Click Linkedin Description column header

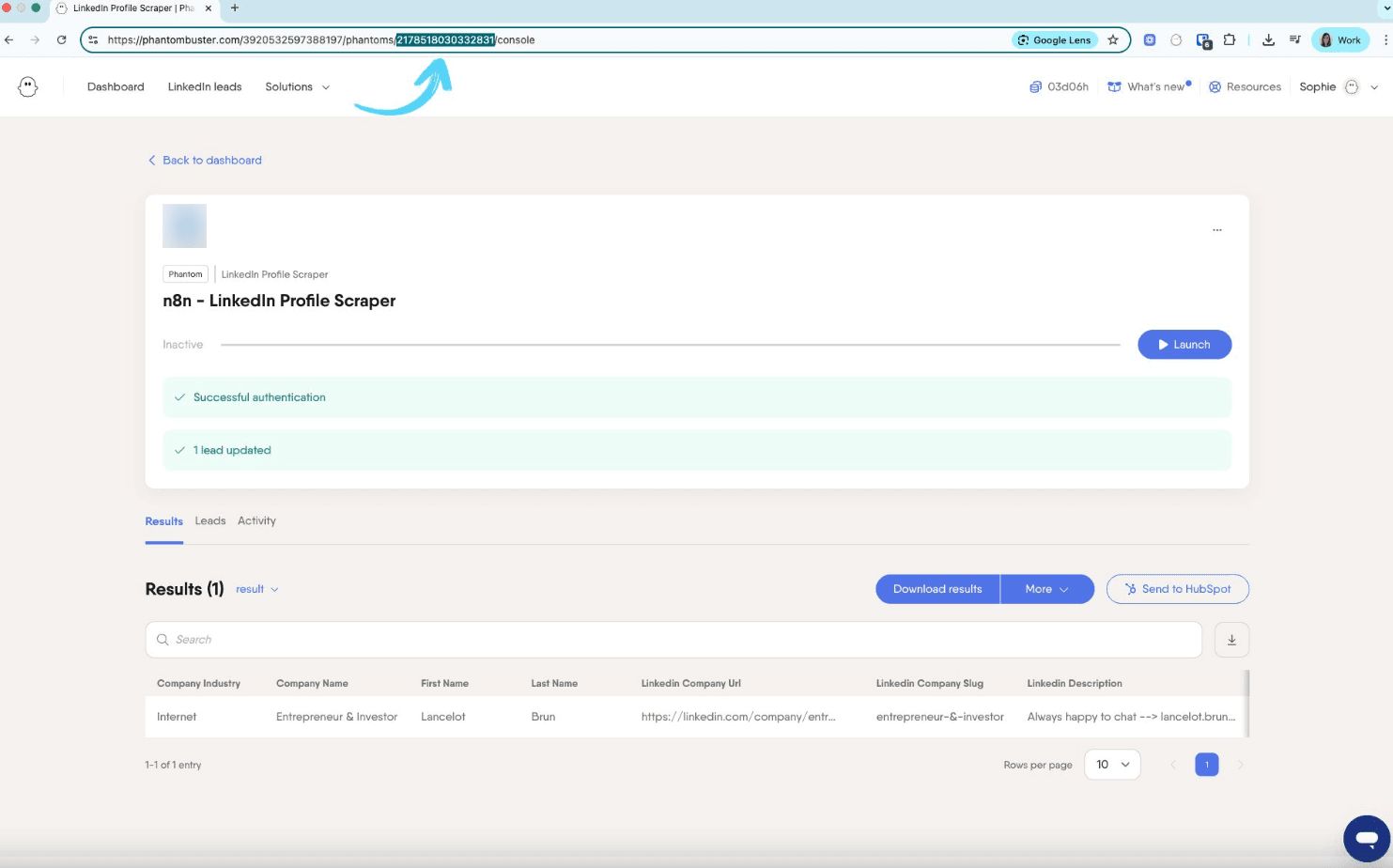click(1075, 683)
